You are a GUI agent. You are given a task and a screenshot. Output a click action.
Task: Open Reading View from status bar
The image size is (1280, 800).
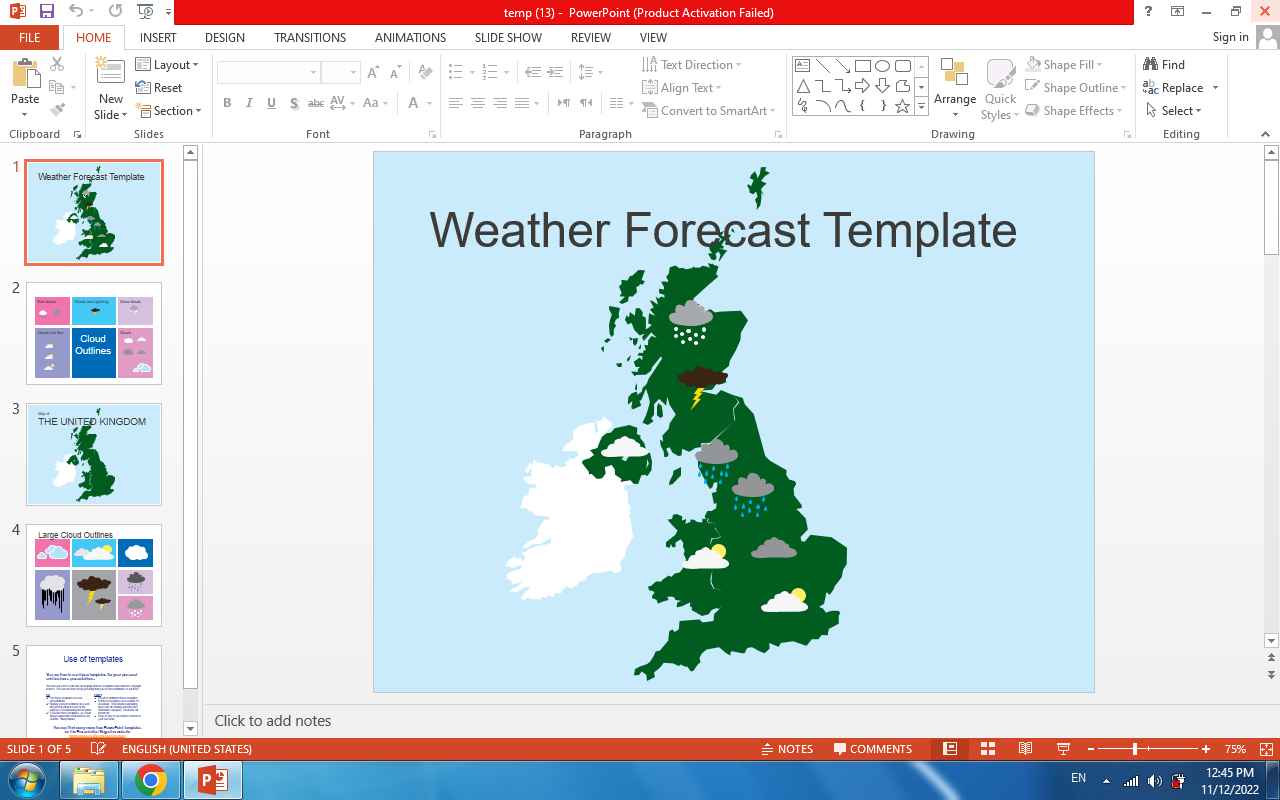pyautogui.click(x=1025, y=749)
